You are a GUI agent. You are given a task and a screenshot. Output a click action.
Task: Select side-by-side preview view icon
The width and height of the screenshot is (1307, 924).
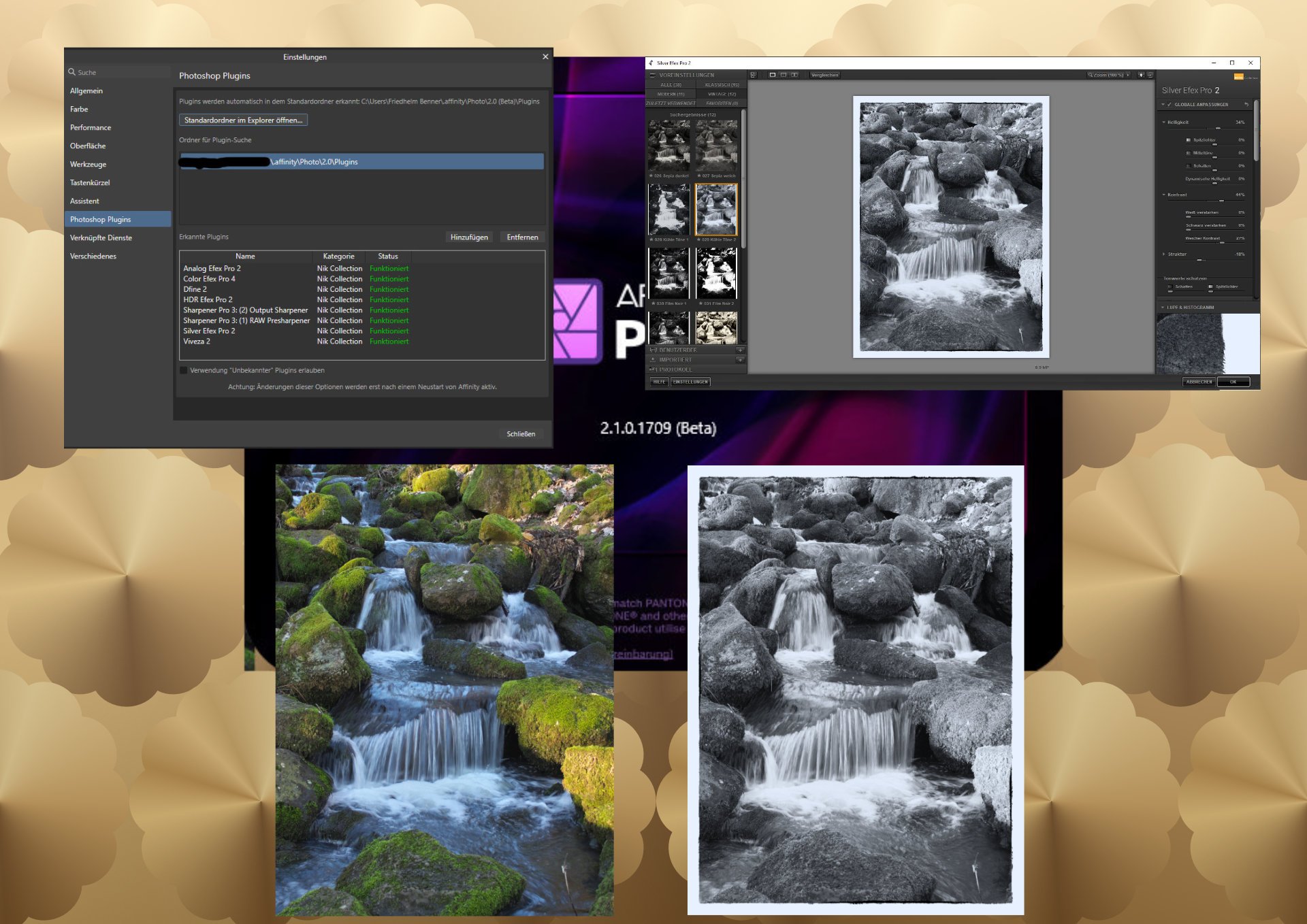point(794,75)
